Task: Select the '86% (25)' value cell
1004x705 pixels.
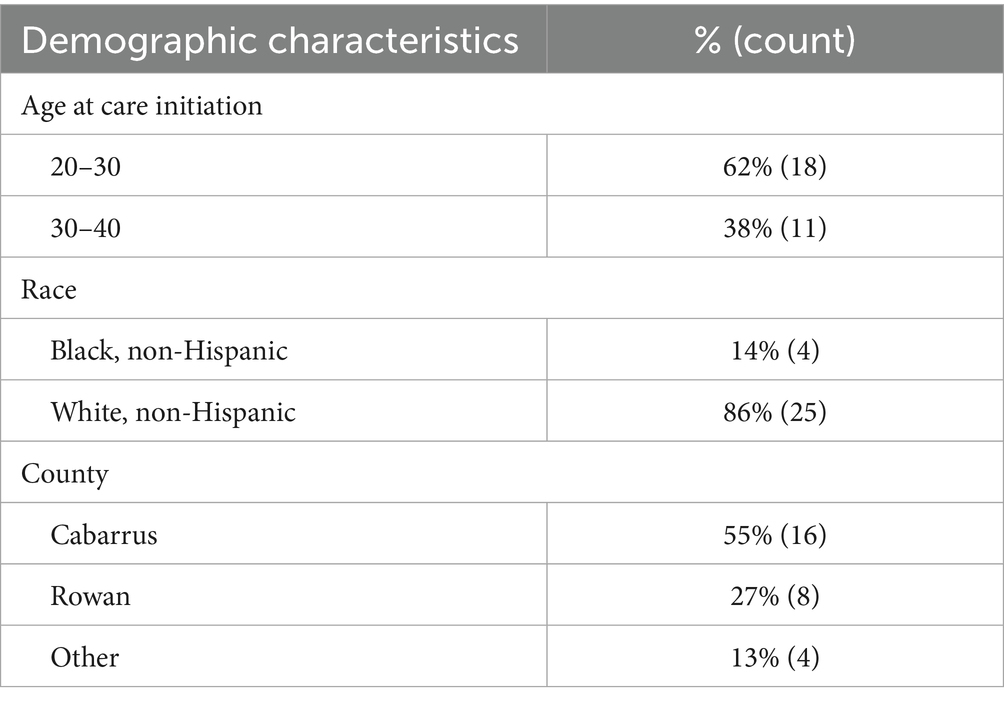Action: pos(775,411)
